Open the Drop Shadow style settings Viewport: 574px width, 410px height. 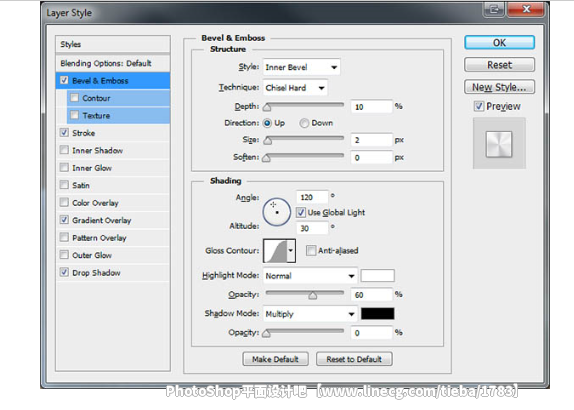click(96, 273)
